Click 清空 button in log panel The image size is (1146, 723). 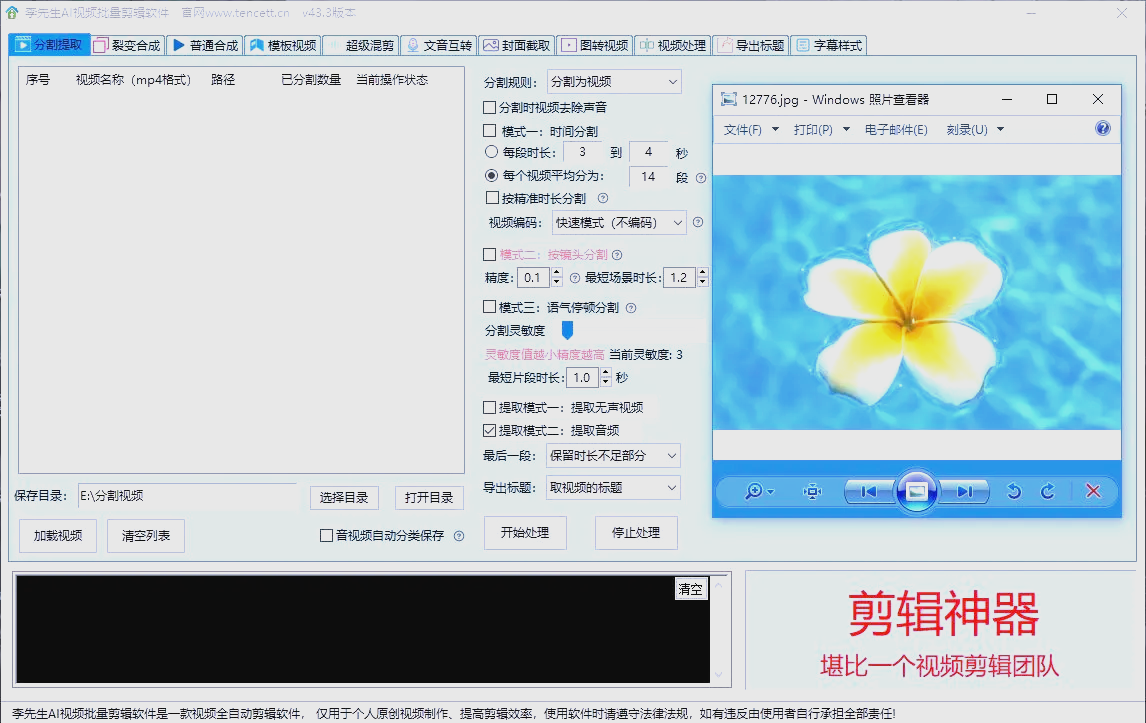point(690,589)
